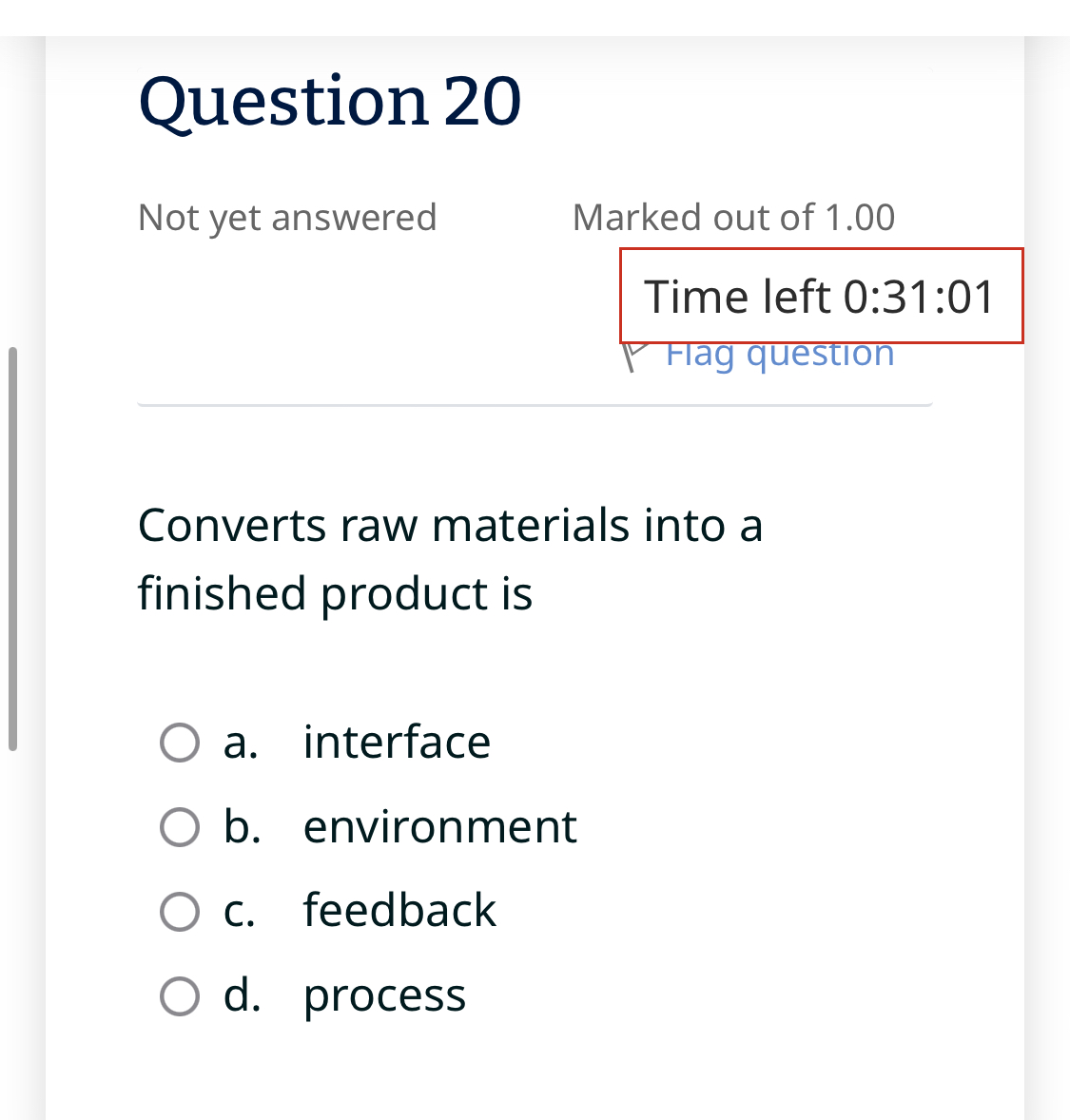This screenshot has width=1070, height=1120.
Task: Click option letter a label
Action: [x=240, y=743]
